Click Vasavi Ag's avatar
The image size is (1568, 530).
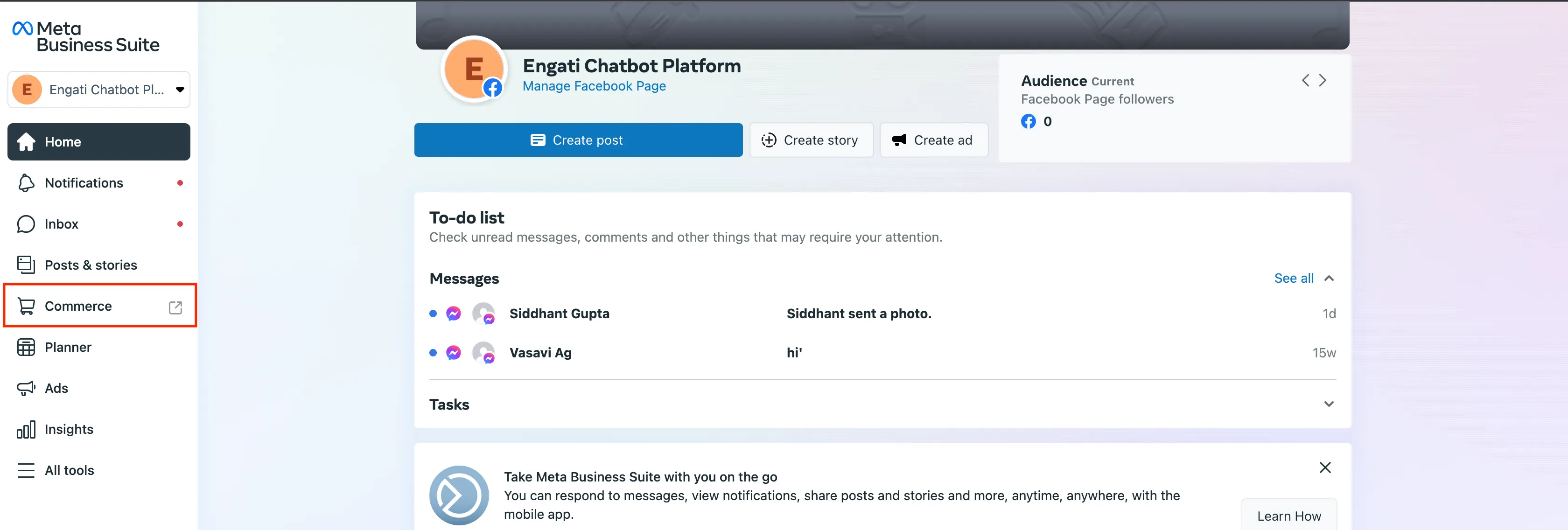pyautogui.click(x=483, y=352)
